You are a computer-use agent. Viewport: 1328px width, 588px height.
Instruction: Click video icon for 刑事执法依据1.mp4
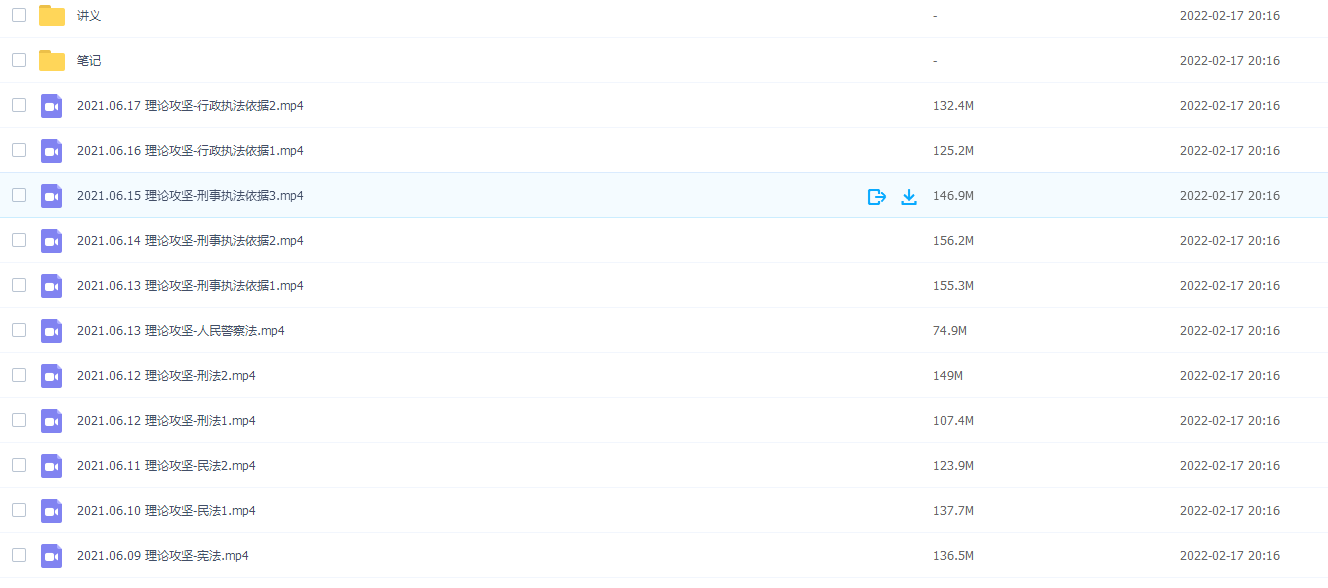click(x=52, y=285)
